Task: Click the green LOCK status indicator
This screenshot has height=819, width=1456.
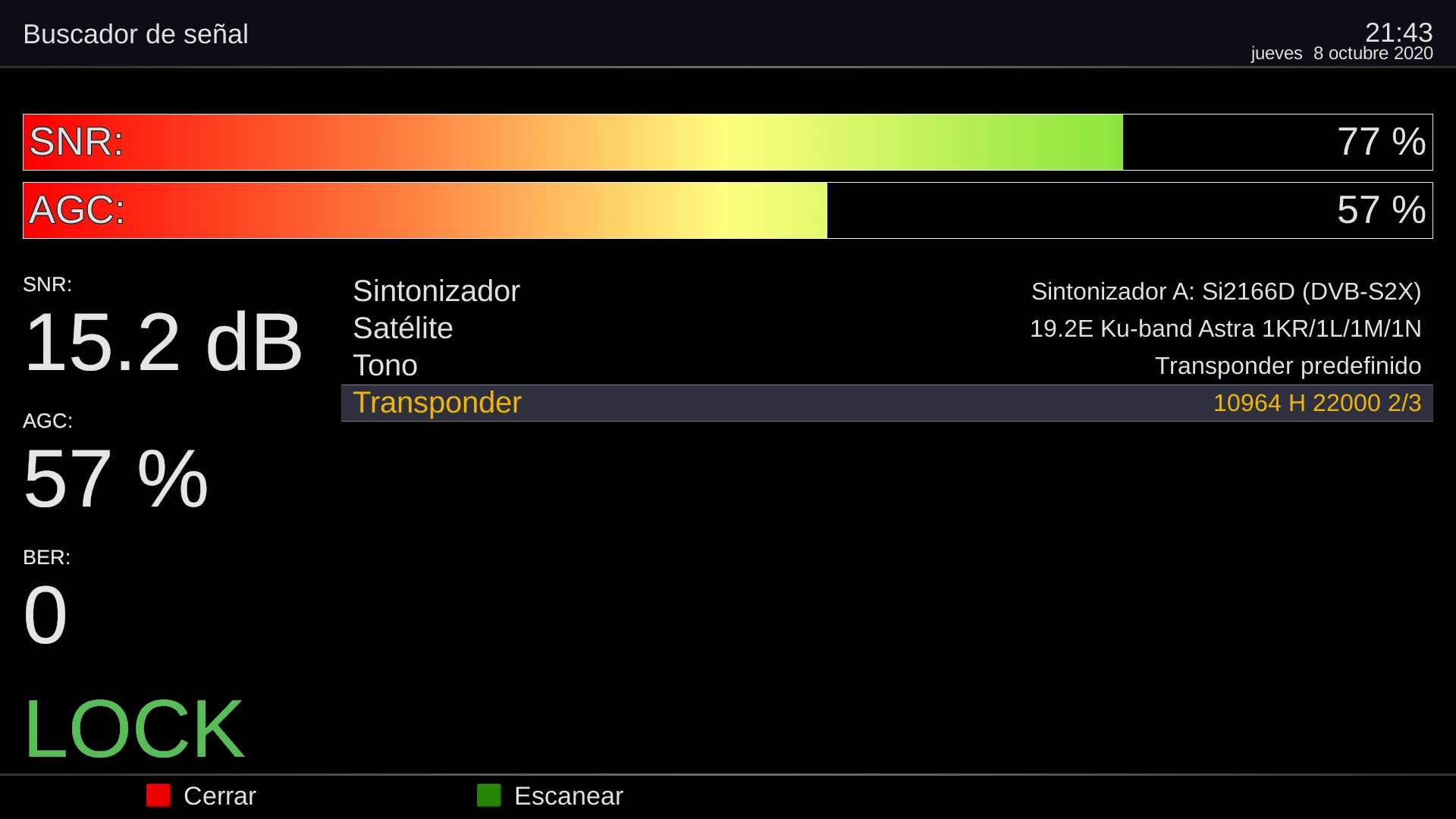Action: (133, 730)
